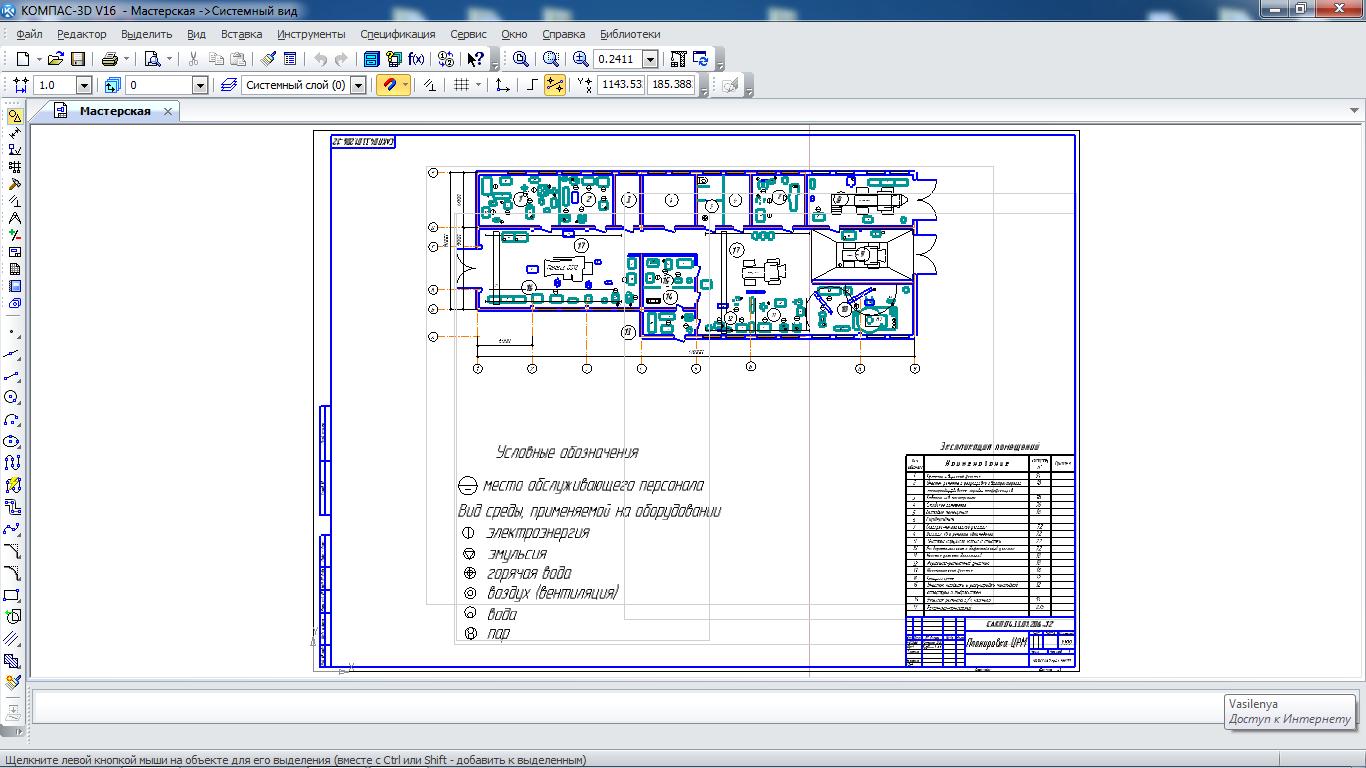Open the Variables f(x) panel
The image size is (1366, 768).
[x=416, y=60]
